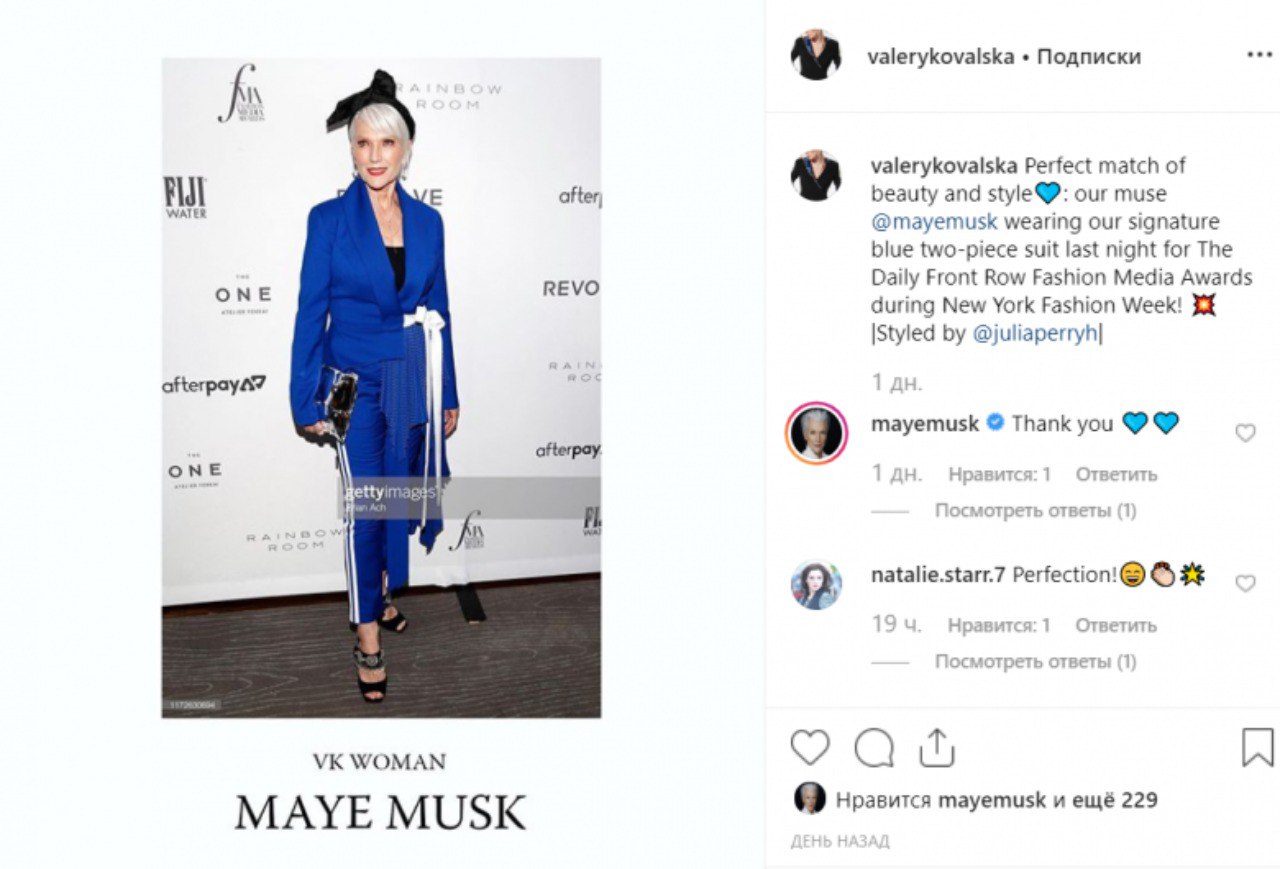This screenshot has height=869, width=1280.
Task: Open valerykovalska username in the header
Action: click(x=940, y=56)
